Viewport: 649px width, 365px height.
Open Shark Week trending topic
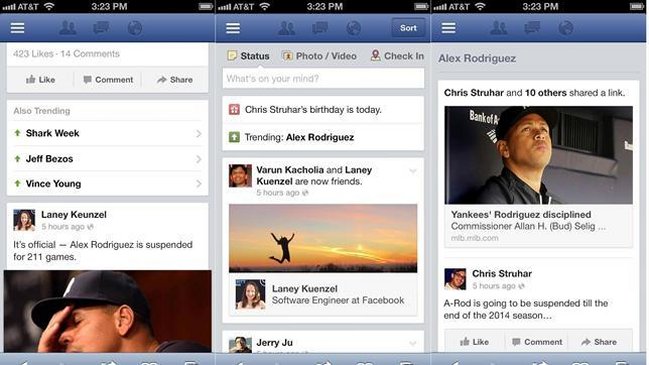[108, 133]
